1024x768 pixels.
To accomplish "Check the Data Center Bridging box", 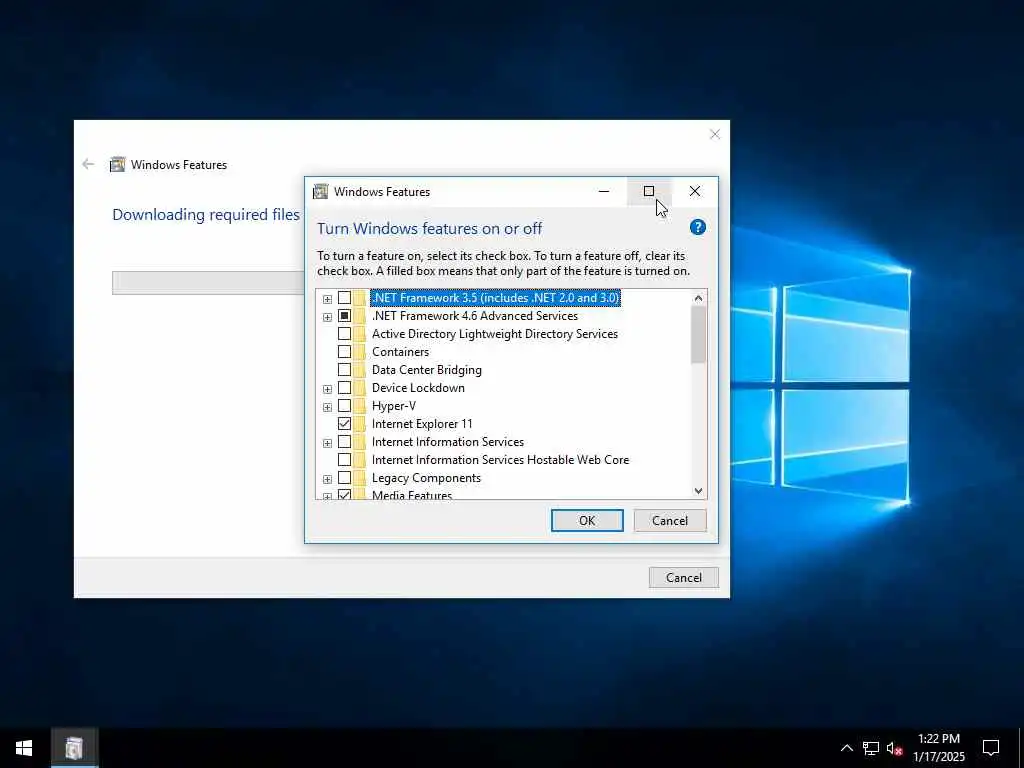I will pyautogui.click(x=344, y=370).
